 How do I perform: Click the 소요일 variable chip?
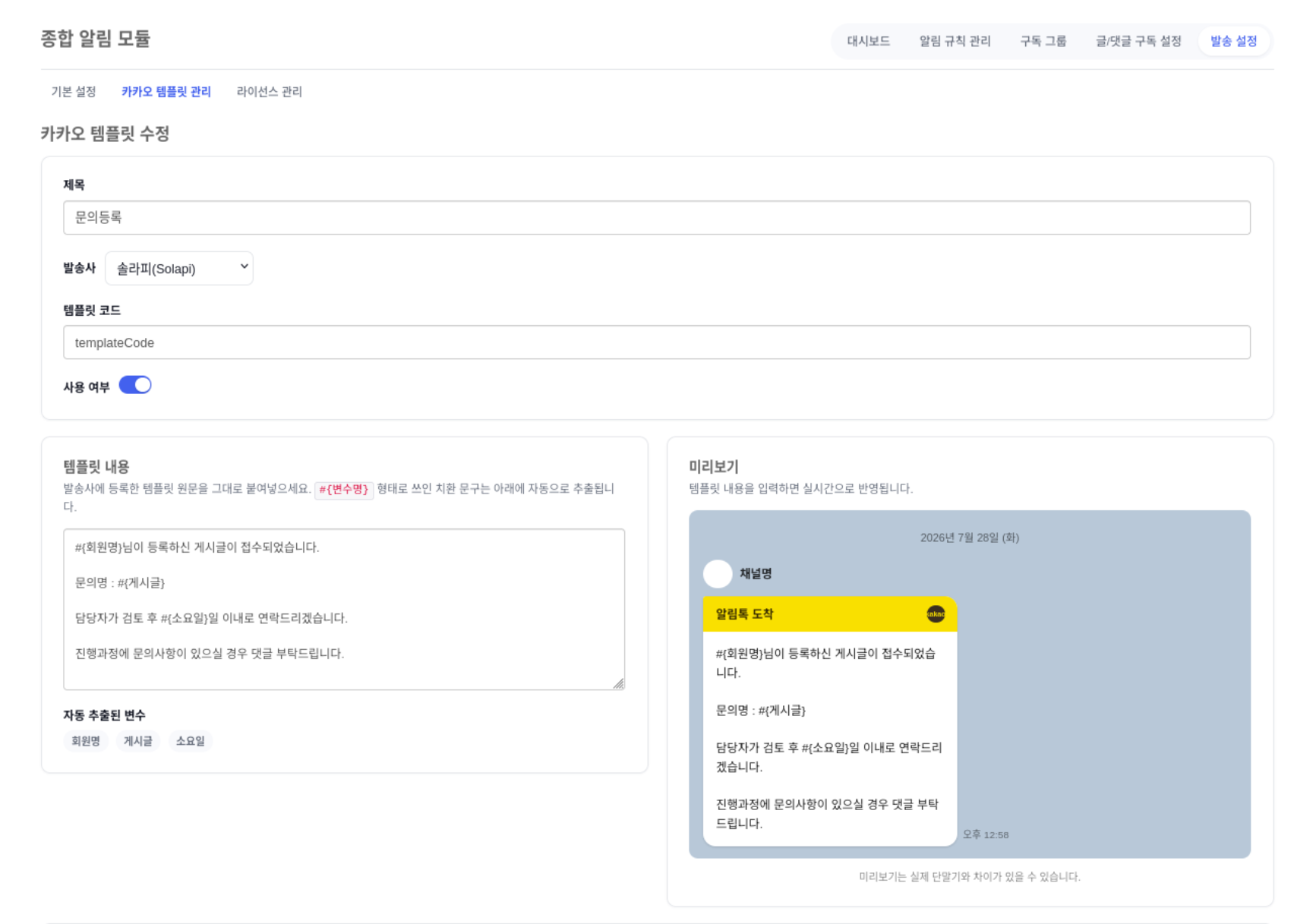coord(190,741)
